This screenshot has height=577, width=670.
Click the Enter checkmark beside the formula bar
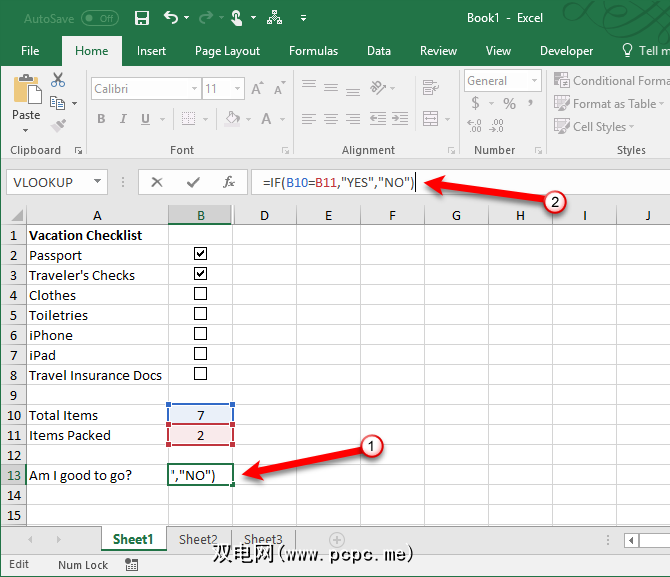click(192, 182)
